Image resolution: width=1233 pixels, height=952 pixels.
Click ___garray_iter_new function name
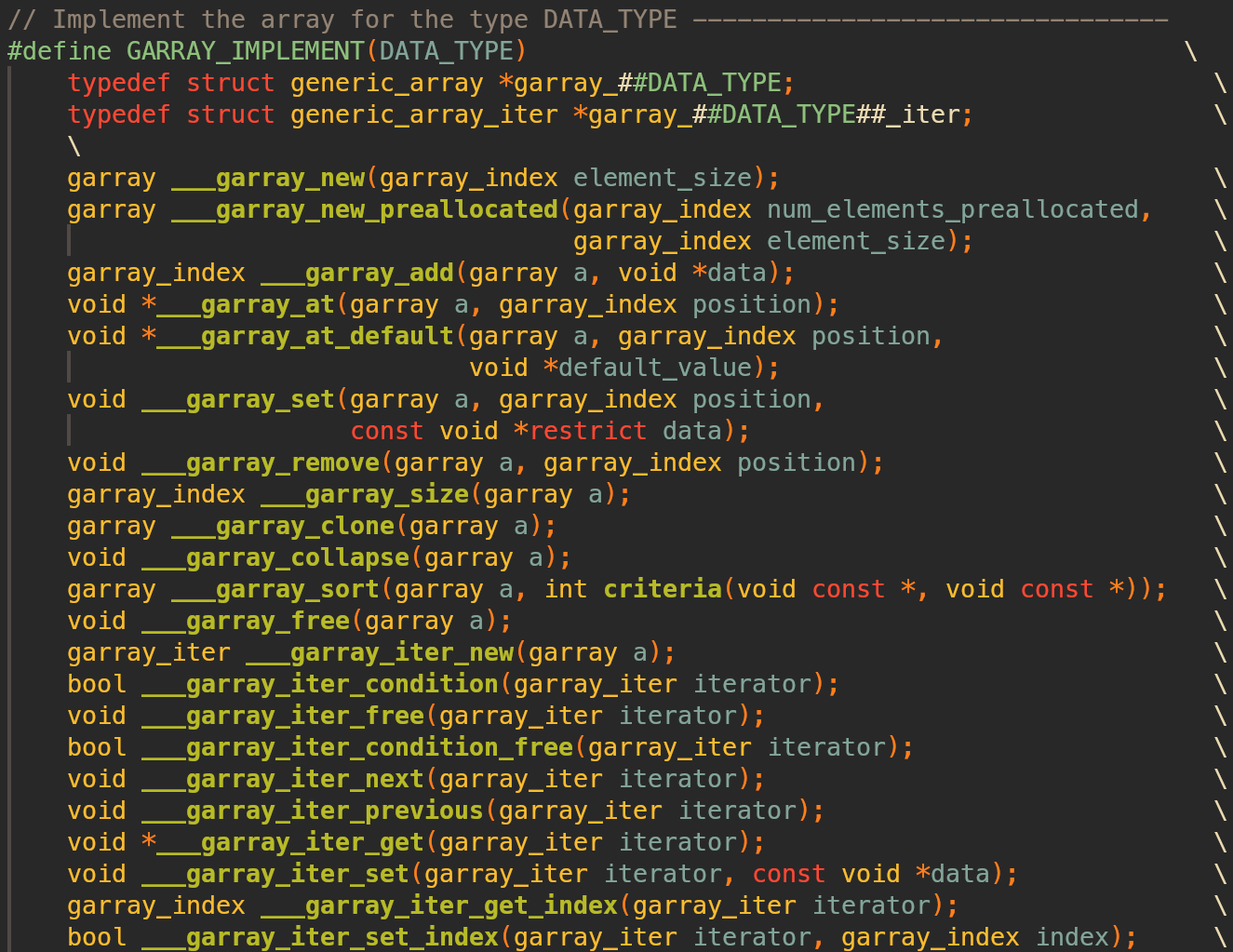(380, 652)
